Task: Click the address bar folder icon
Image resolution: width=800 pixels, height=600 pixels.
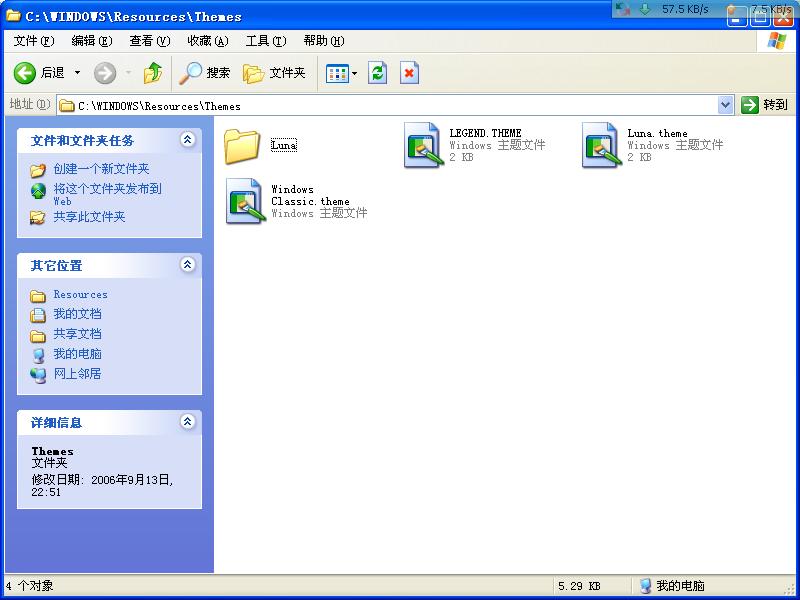Action: point(67,106)
